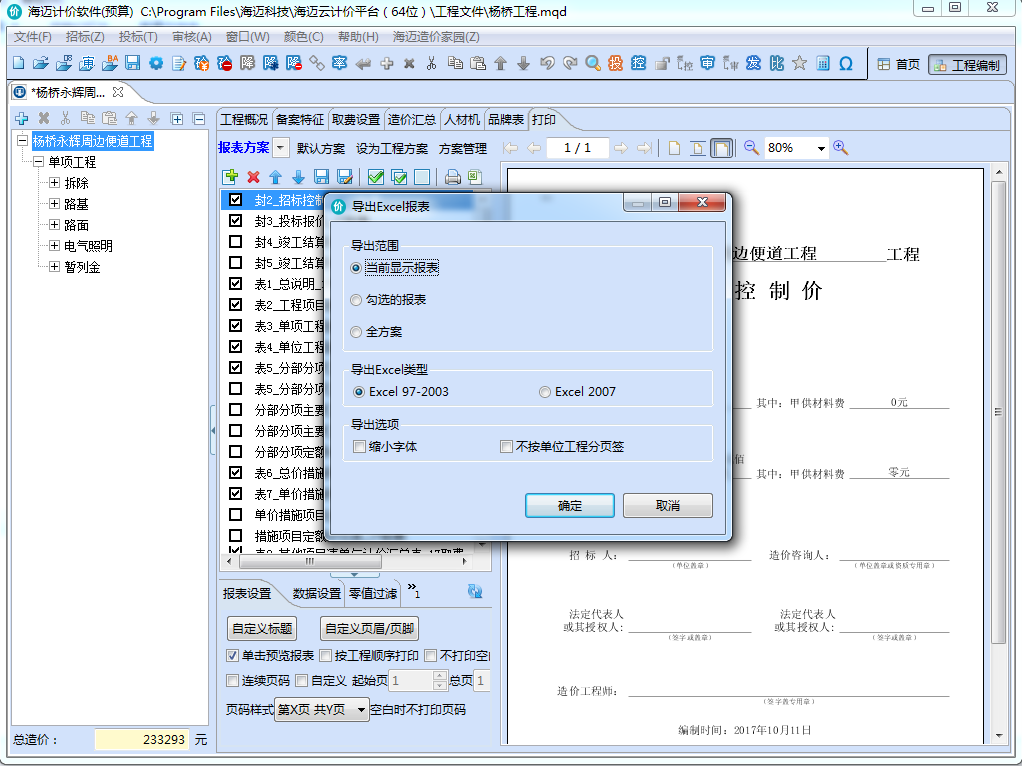Click the blue gear settings toolbar icon

coord(156,63)
